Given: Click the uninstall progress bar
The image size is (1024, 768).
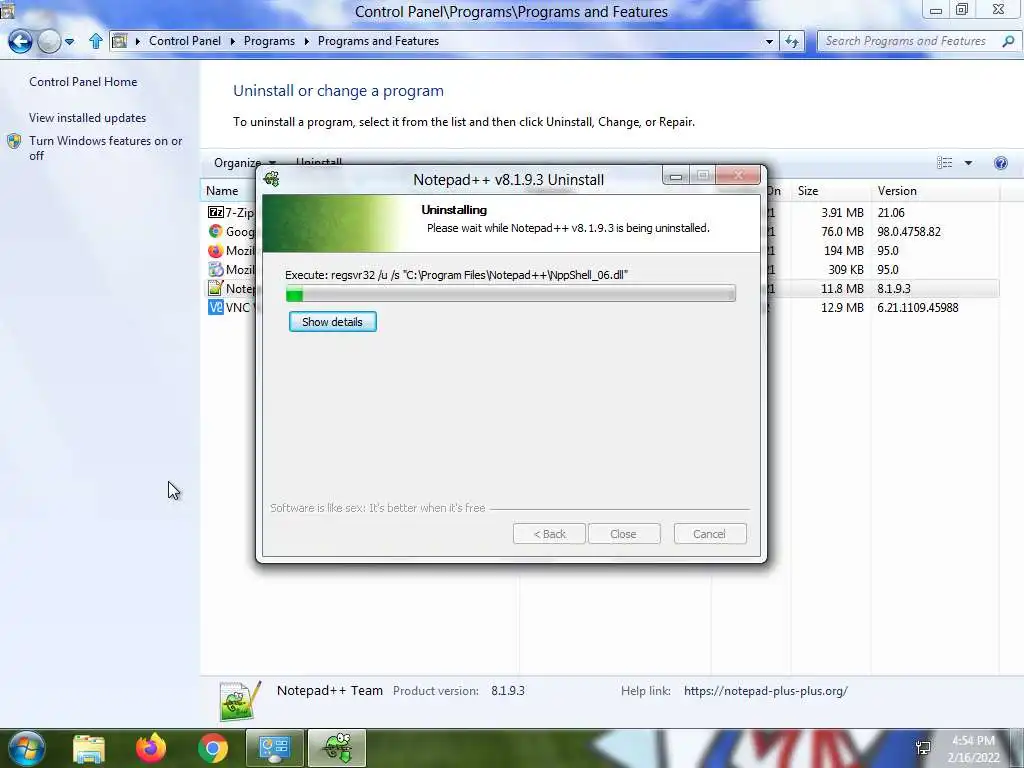Looking at the screenshot, I should [510, 294].
